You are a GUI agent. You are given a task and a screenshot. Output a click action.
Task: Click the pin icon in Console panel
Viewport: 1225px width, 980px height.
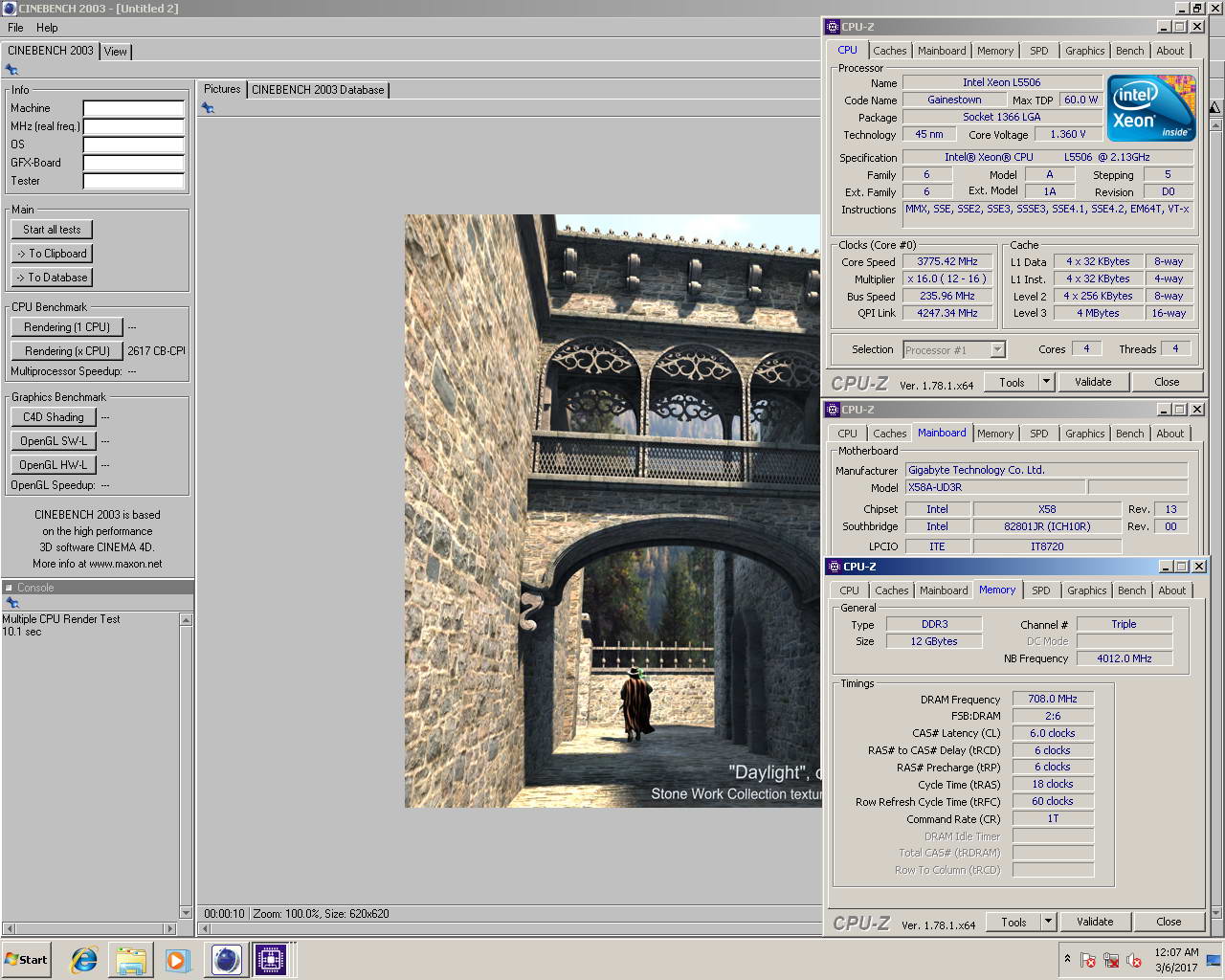click(x=11, y=603)
